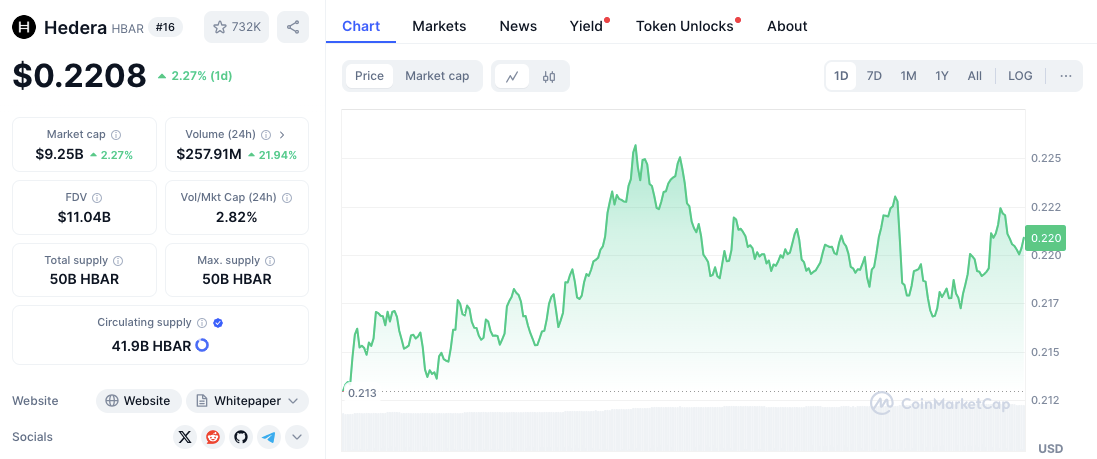
Task: Choose the 1Y time range
Action: click(x=942, y=76)
